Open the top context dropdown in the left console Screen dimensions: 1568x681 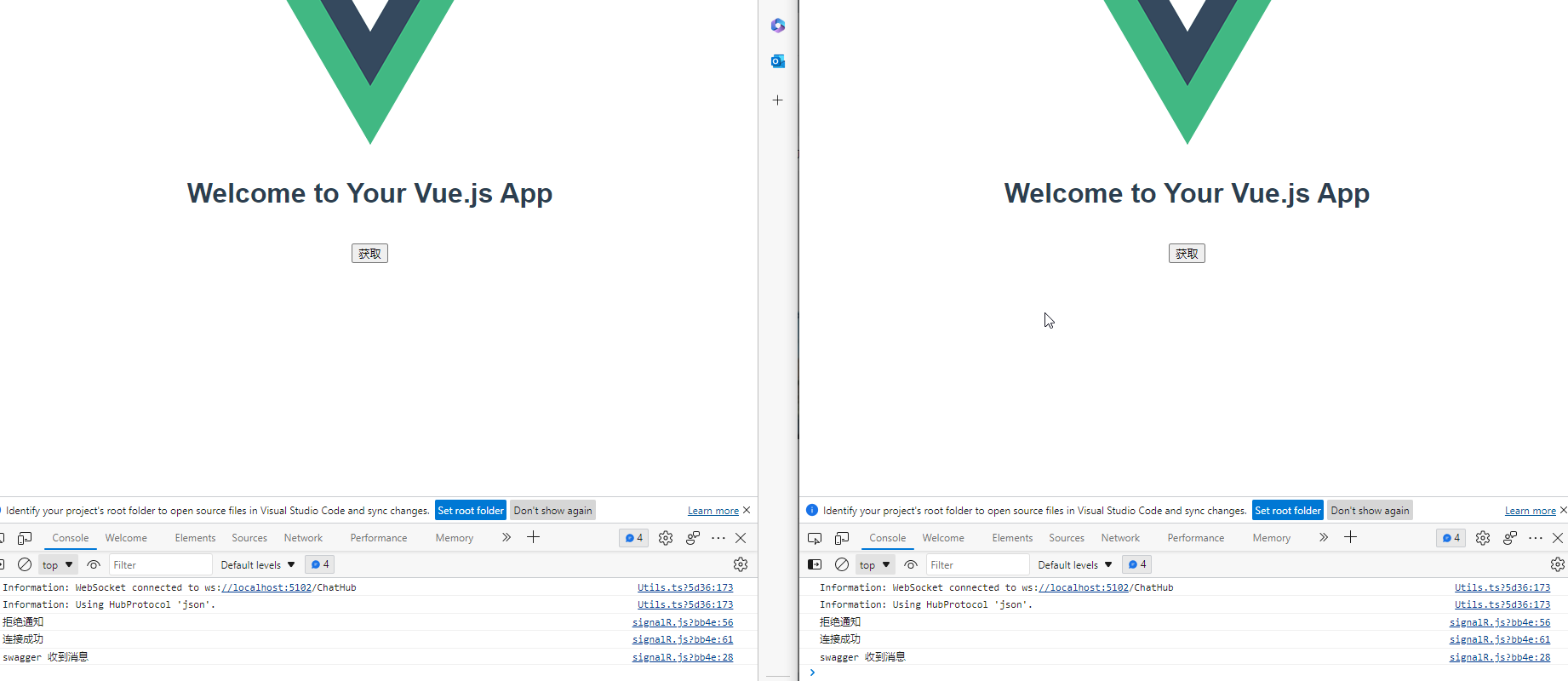[58, 565]
